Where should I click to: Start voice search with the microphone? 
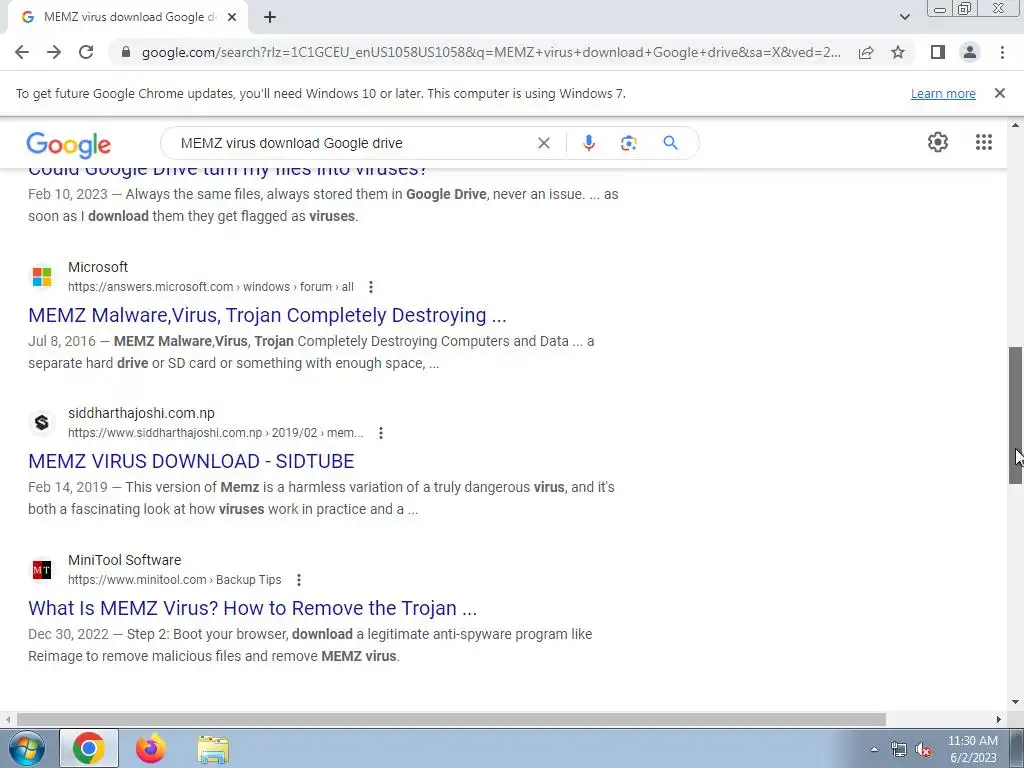coord(588,143)
